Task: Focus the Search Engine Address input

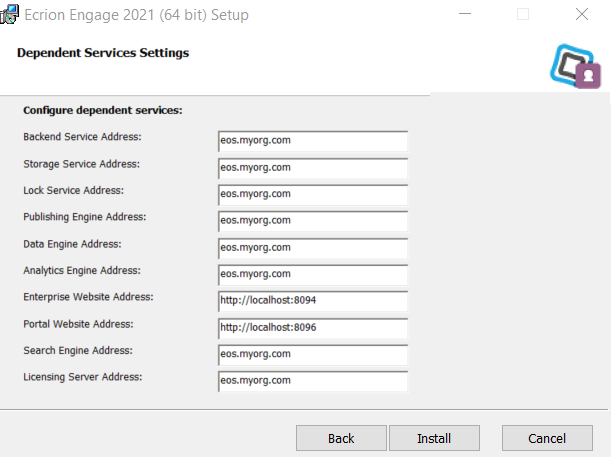Action: click(x=313, y=355)
